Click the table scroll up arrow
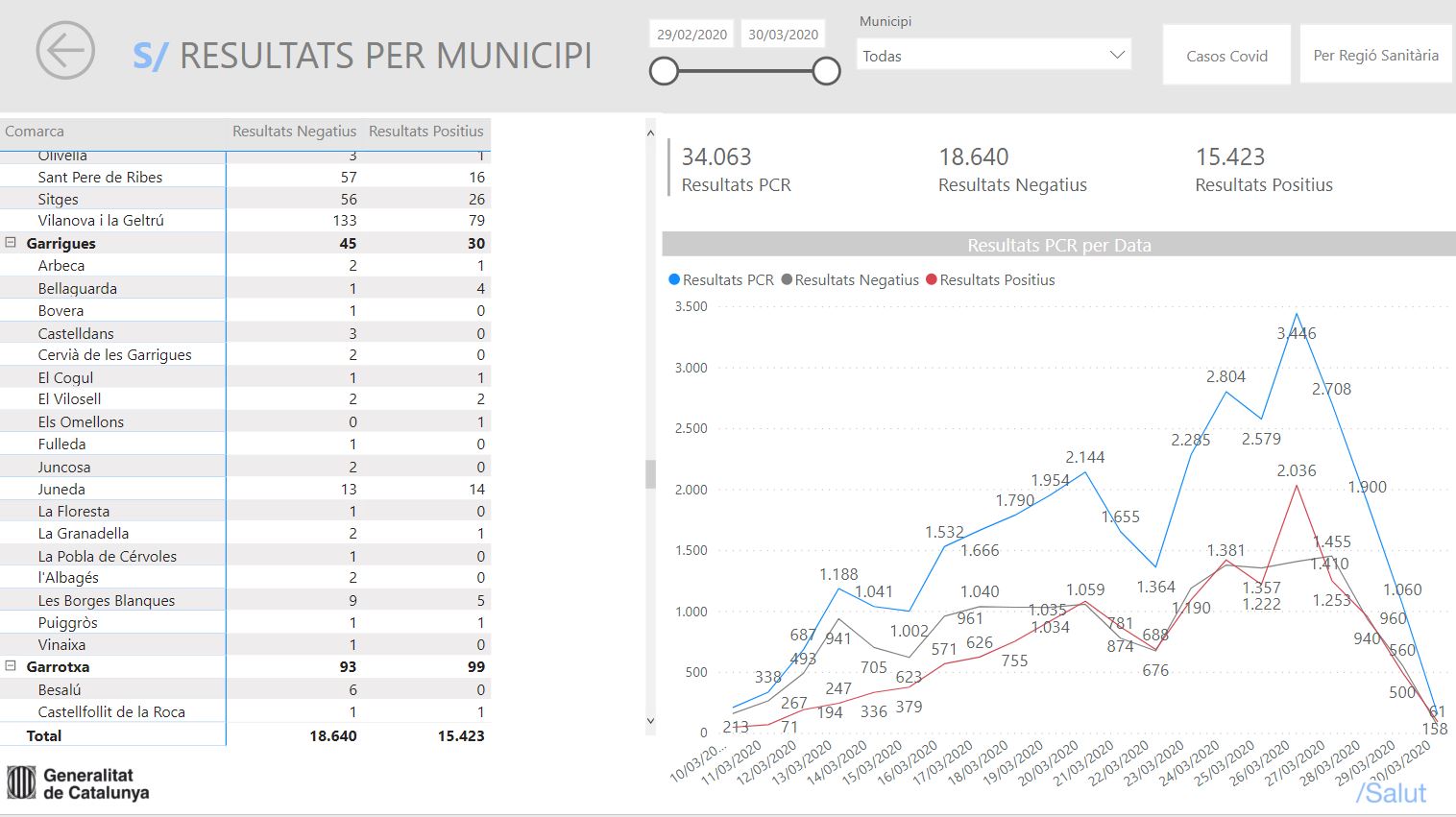The height and width of the screenshot is (817, 1456). tap(650, 133)
